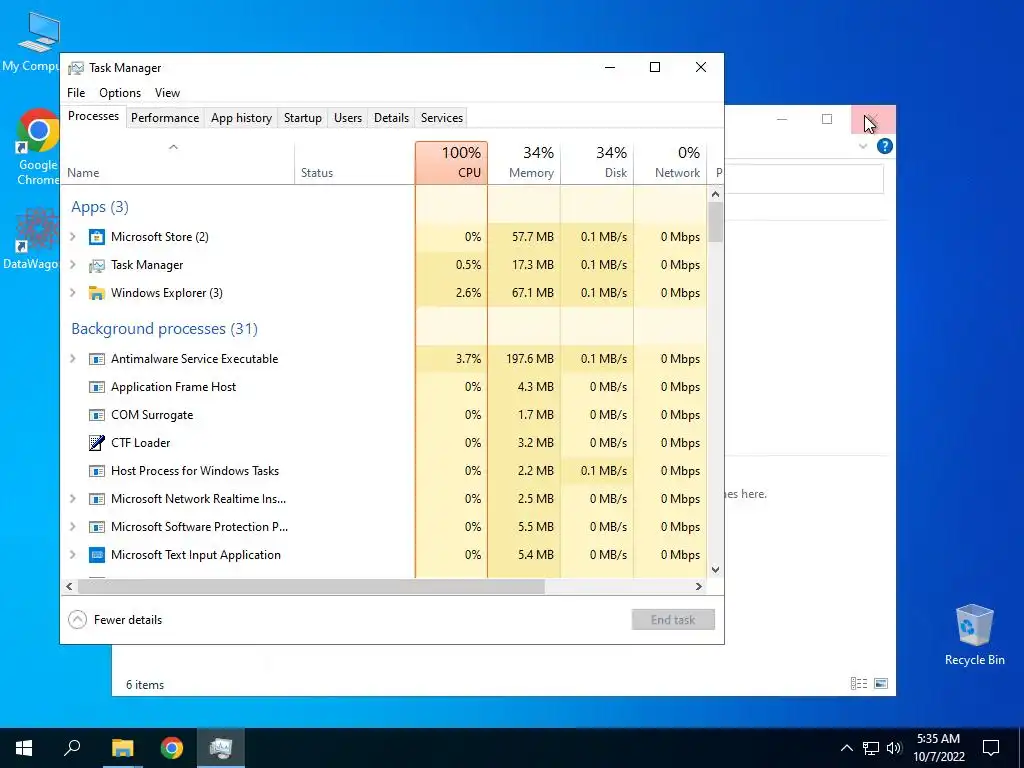Click the Task Manager process row icon
The image size is (1024, 768).
click(x=97, y=265)
